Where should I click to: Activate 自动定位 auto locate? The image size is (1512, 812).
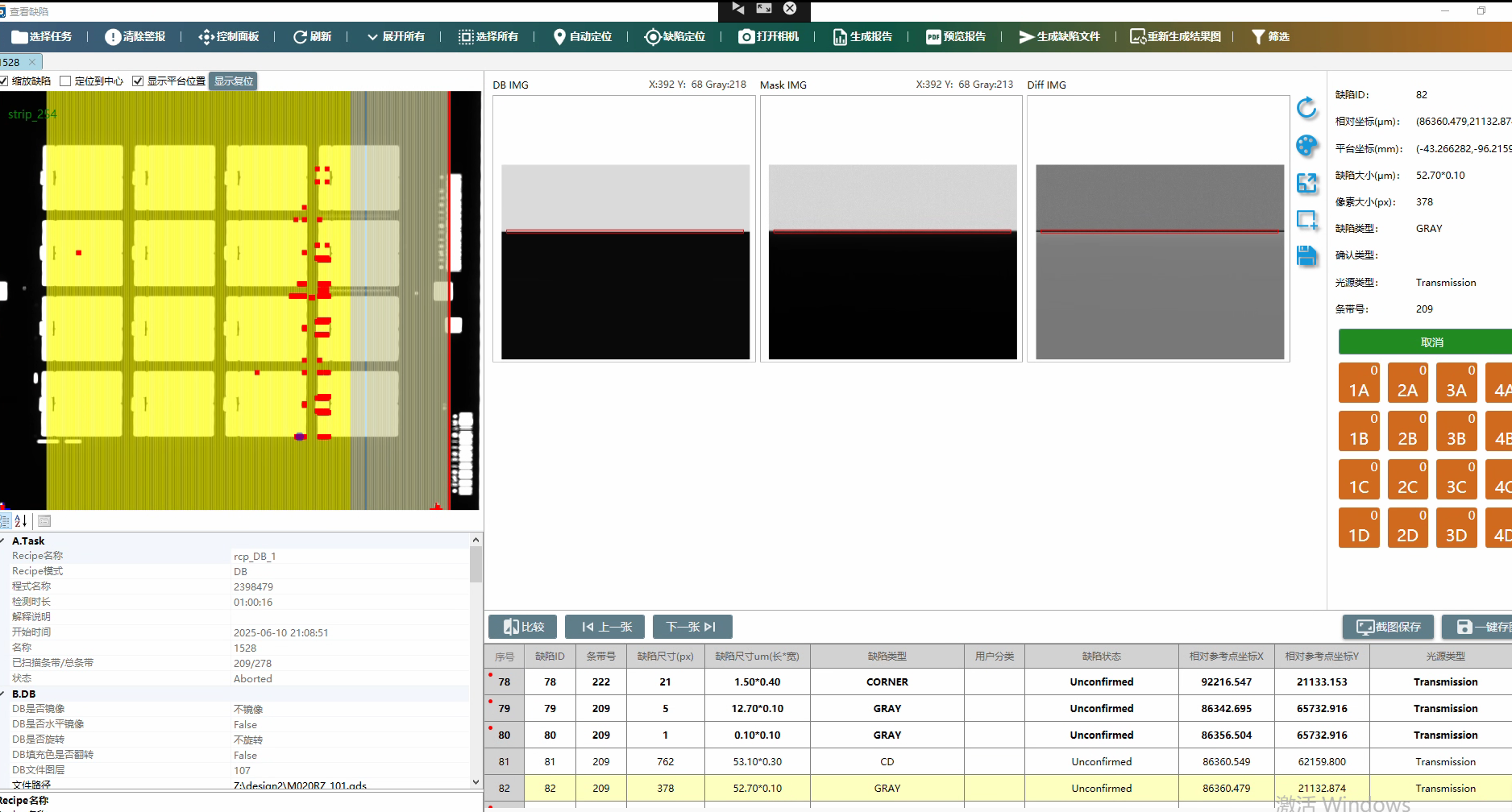click(x=582, y=37)
